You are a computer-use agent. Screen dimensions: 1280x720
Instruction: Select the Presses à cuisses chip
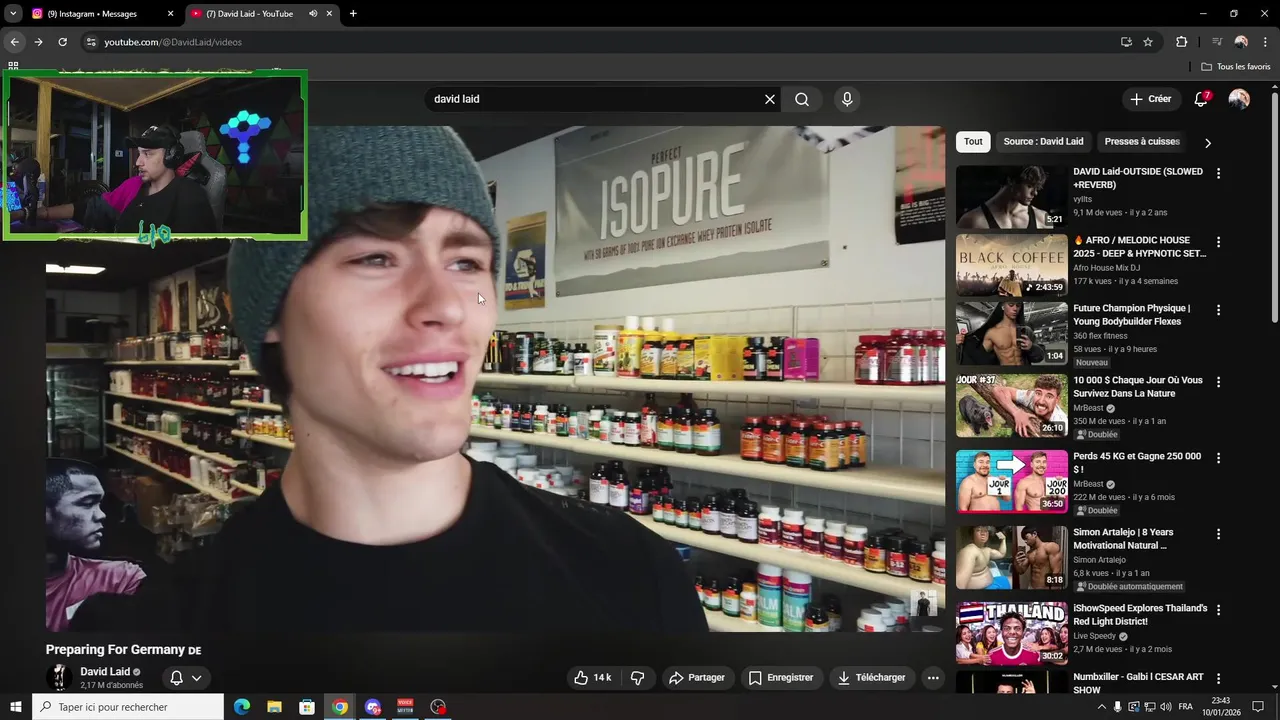1142,141
